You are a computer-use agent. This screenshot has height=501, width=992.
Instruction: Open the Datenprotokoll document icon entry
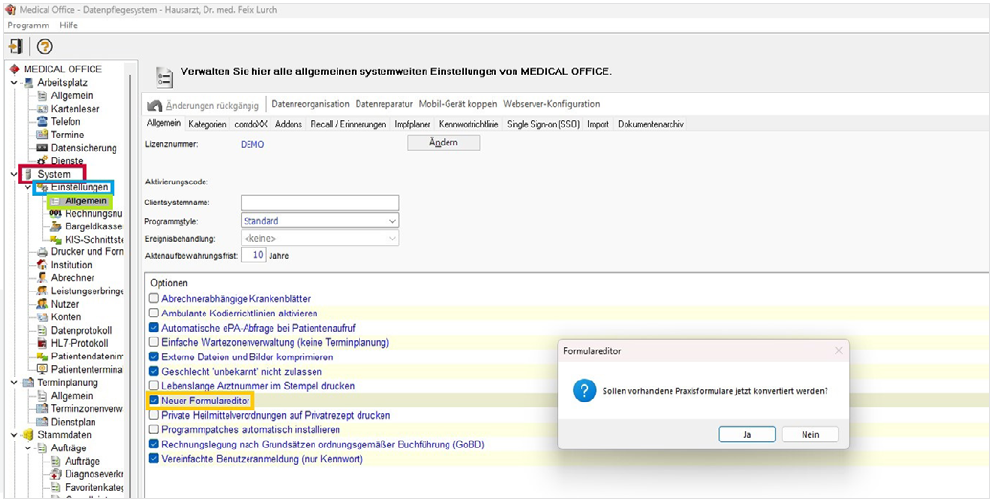[x=42, y=330]
